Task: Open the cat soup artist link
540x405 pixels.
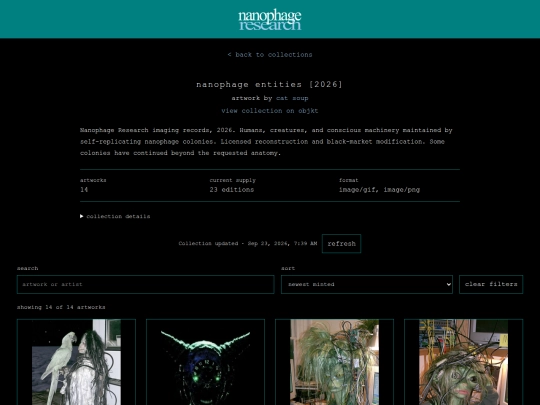Action: (292, 98)
